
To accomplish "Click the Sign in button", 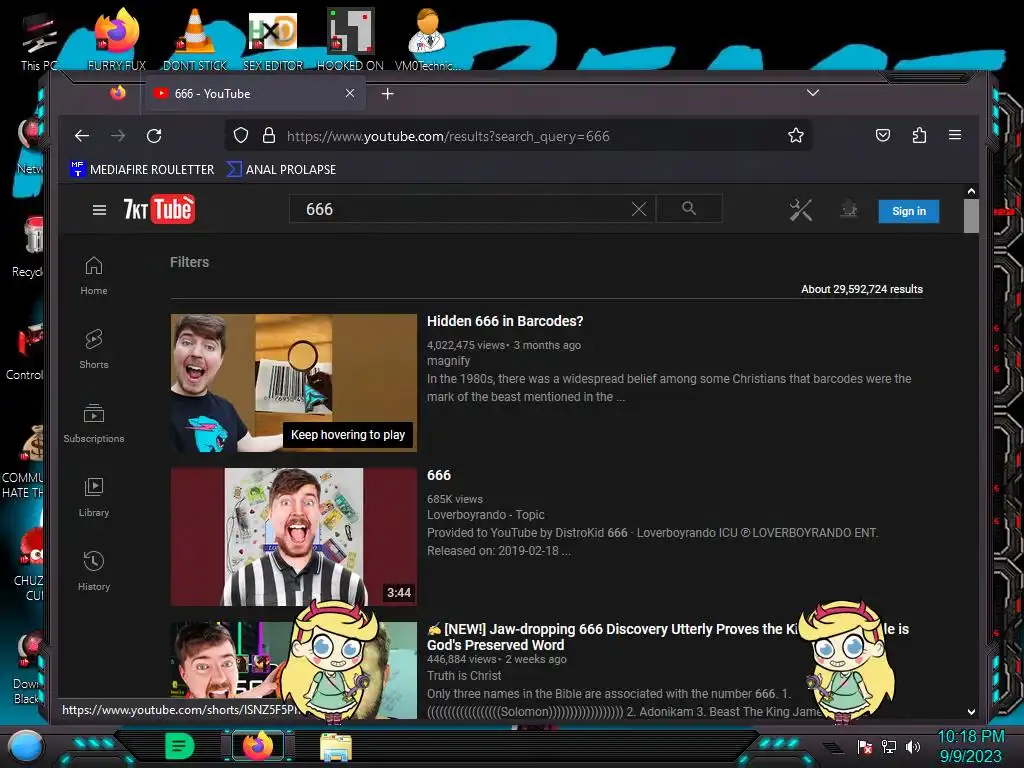I will [x=908, y=211].
